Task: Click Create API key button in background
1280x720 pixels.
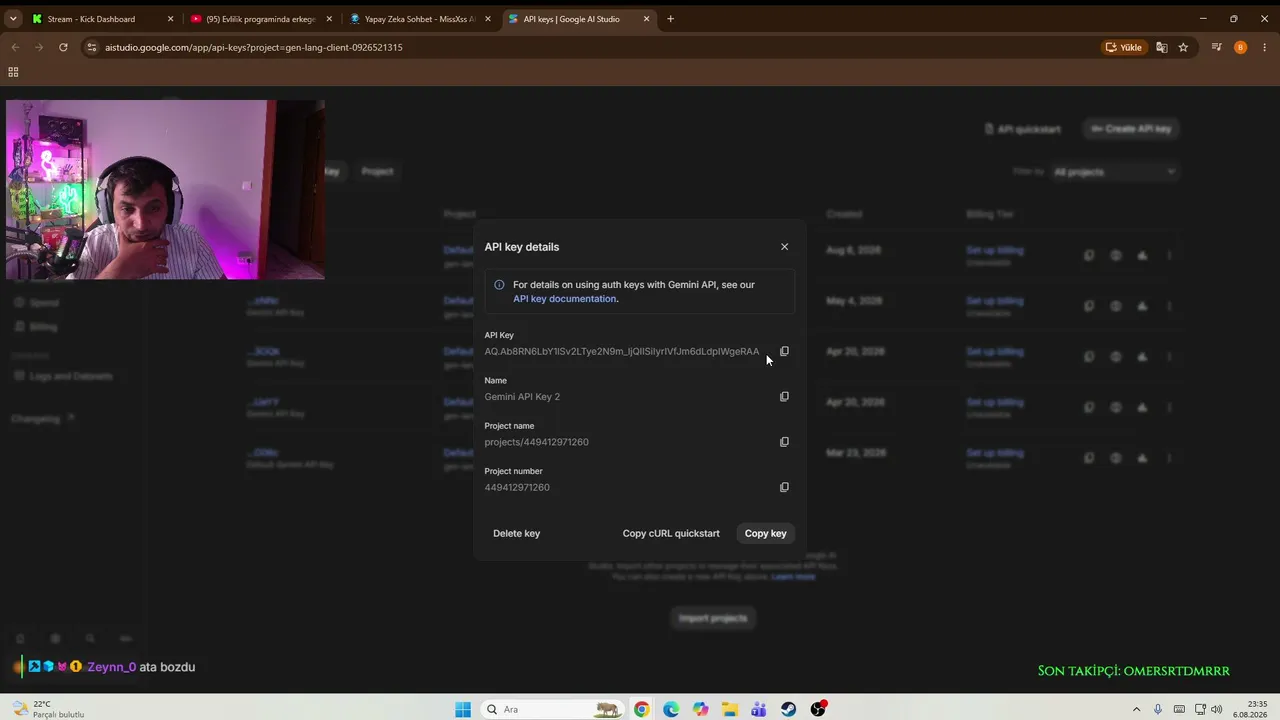Action: pyautogui.click(x=1131, y=129)
